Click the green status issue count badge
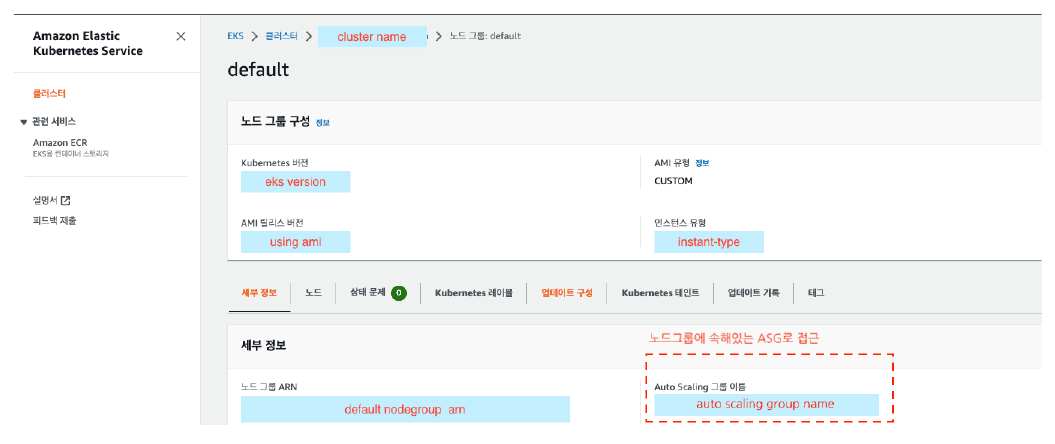The image size is (1055, 444). click(398, 293)
